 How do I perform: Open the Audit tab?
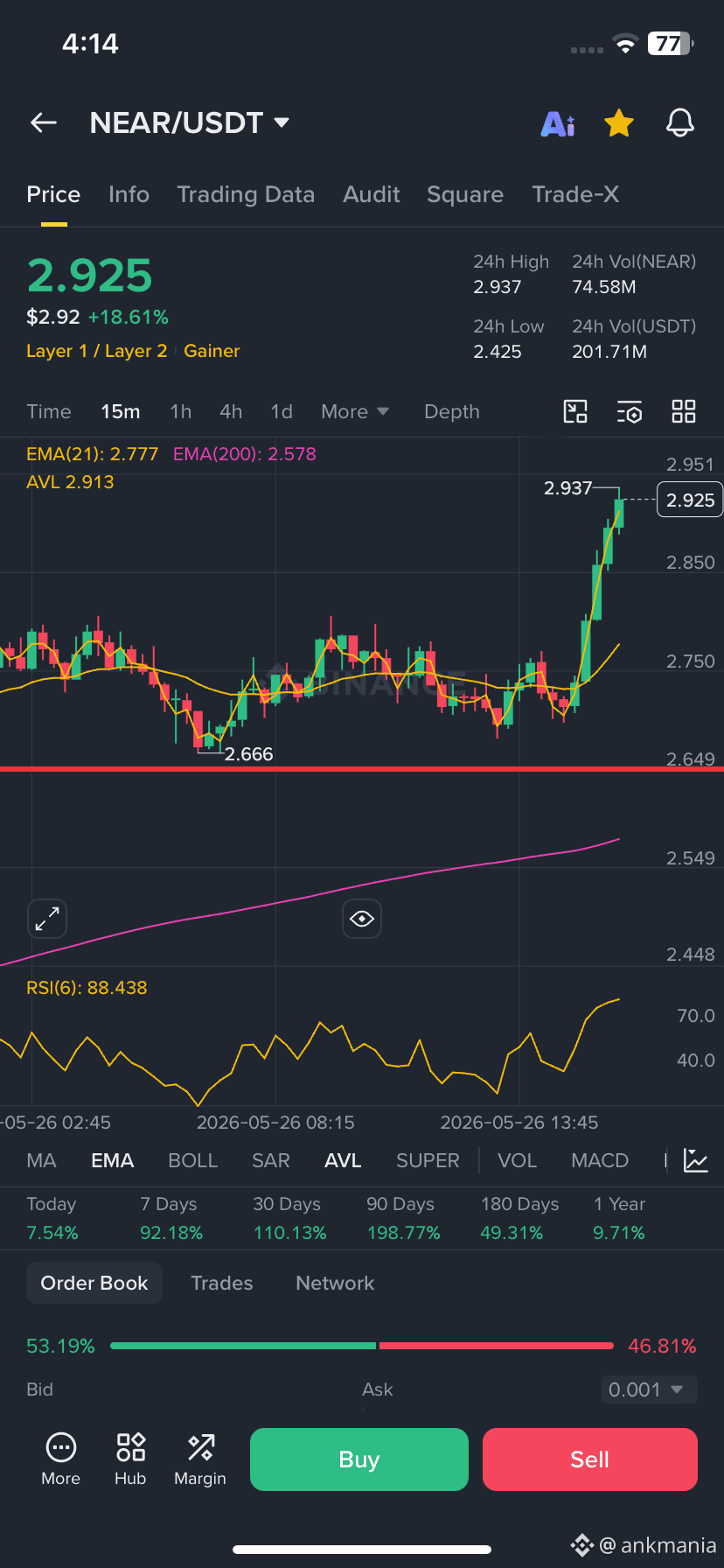point(372,194)
